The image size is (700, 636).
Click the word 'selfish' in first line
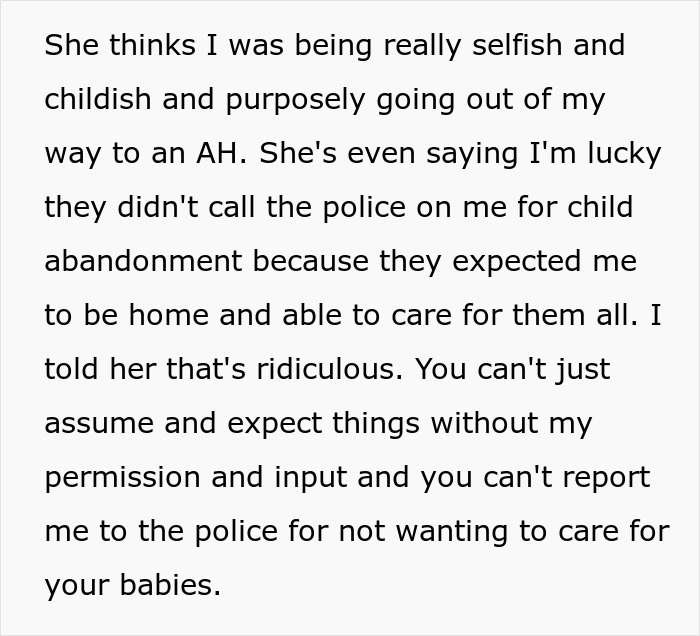(517, 45)
